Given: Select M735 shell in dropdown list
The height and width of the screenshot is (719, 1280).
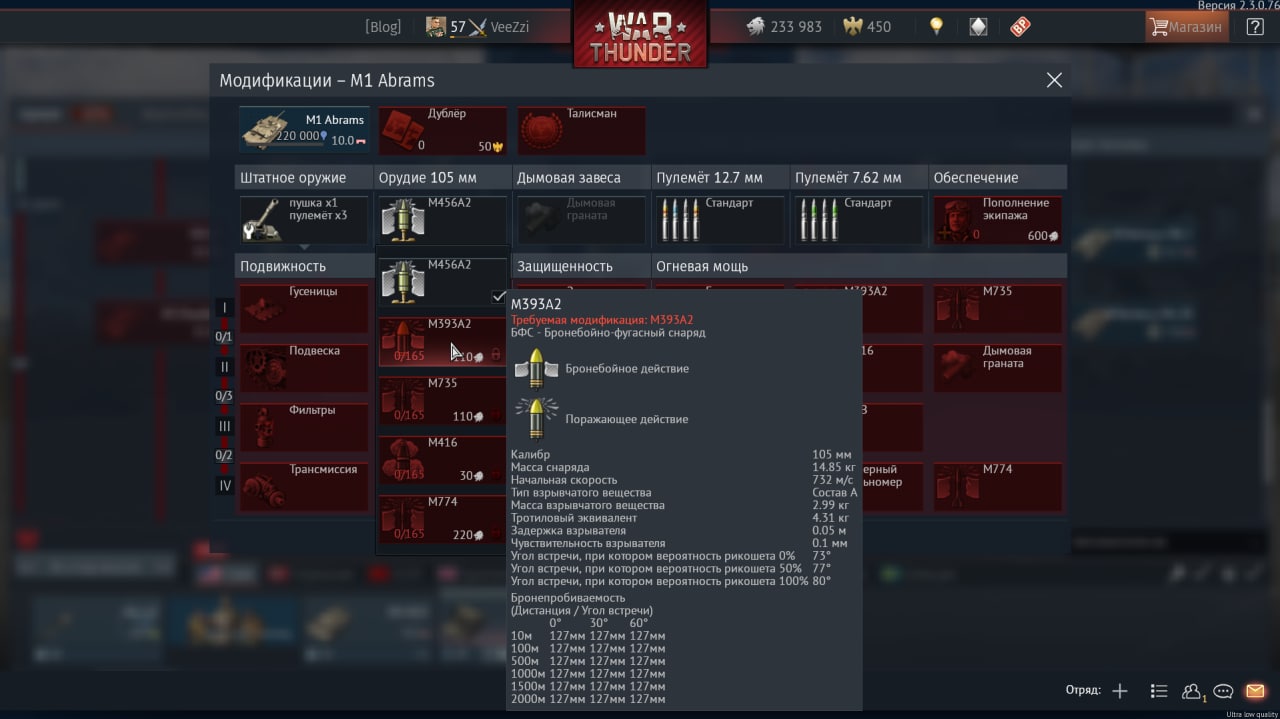Looking at the screenshot, I should [x=442, y=400].
